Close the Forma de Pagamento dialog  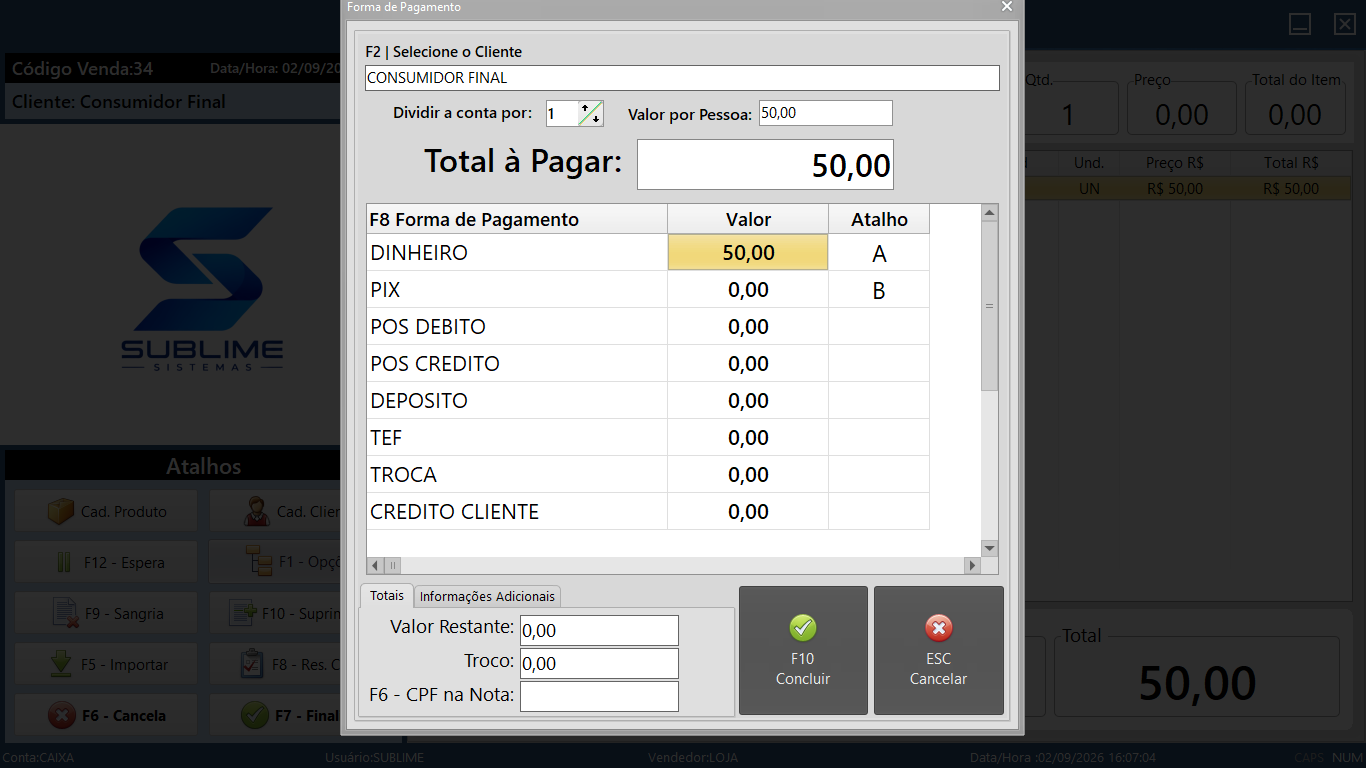[1007, 7]
